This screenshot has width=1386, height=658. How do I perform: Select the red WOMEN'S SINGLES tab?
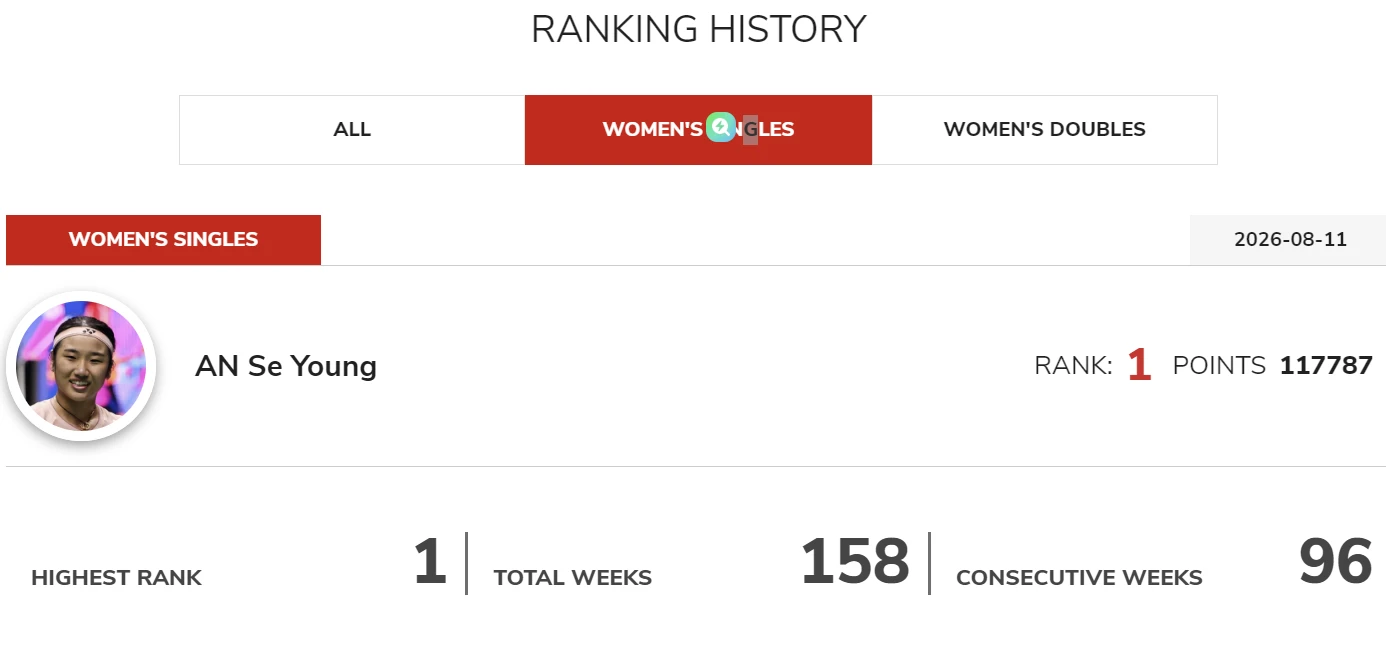(698, 130)
